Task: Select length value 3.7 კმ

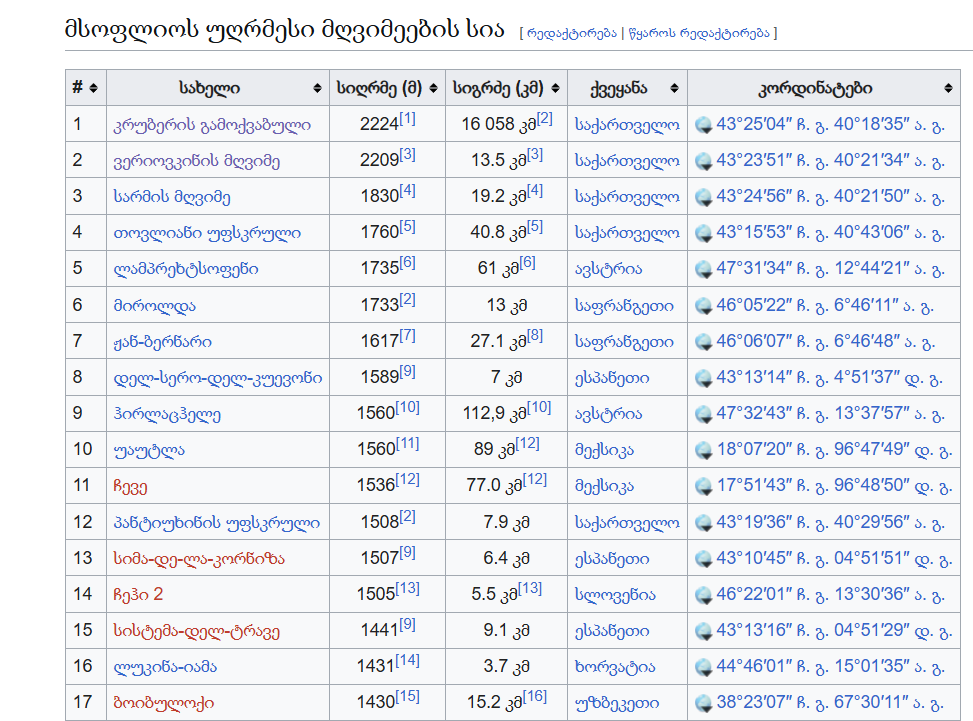Action: [506, 667]
